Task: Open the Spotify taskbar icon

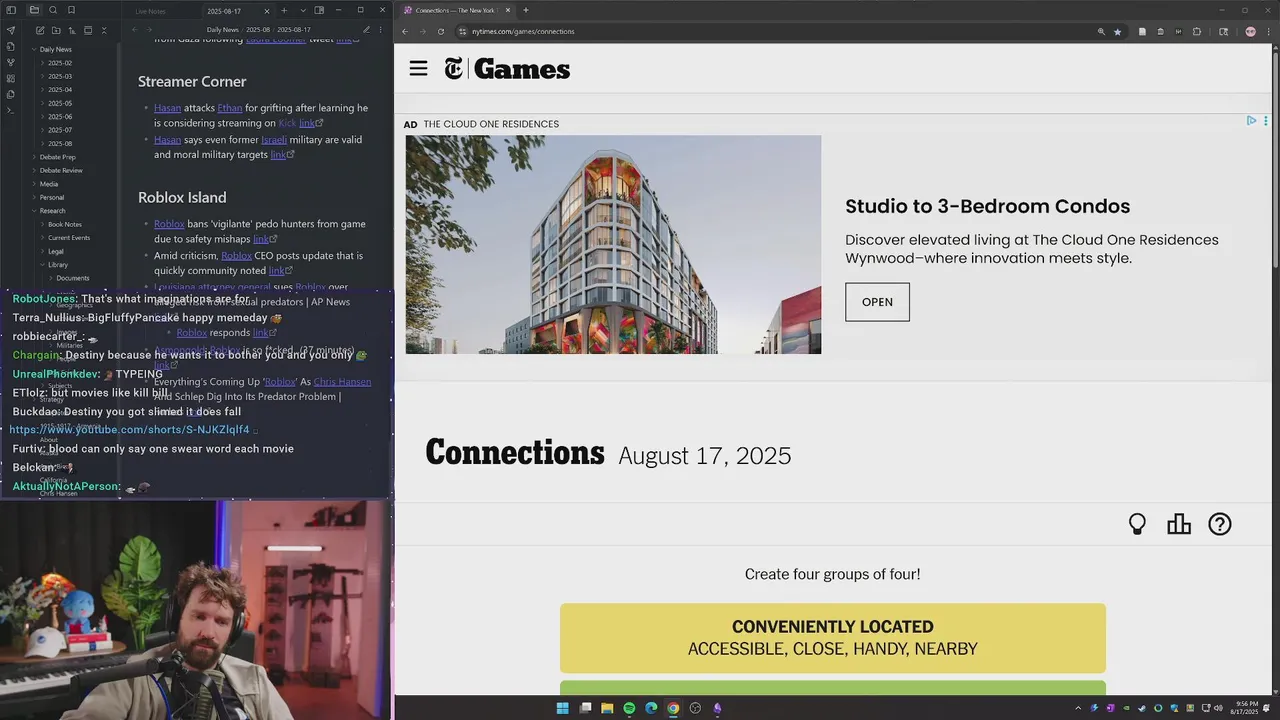Action: (x=629, y=708)
